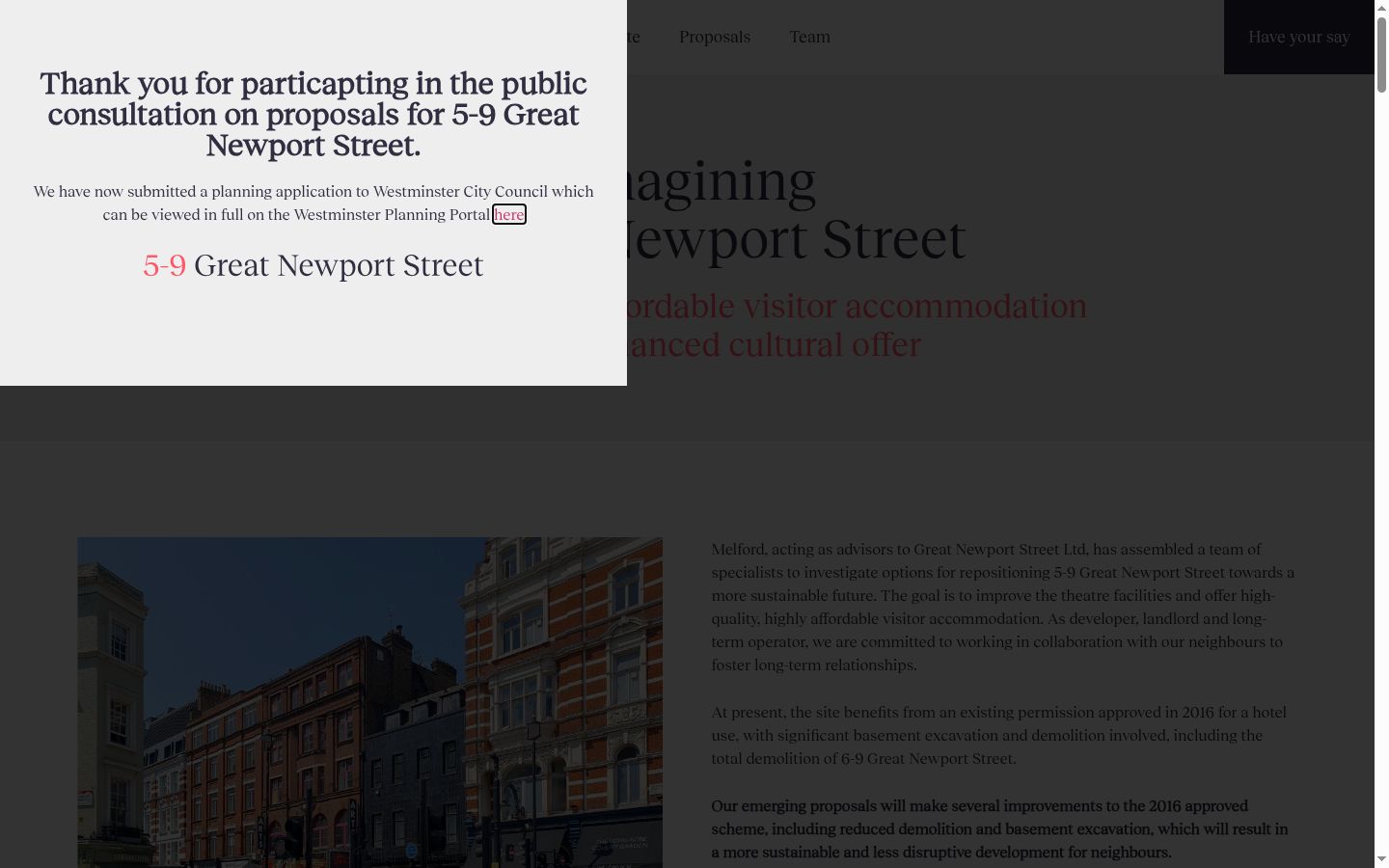Click the scrollbar up arrow
The height and width of the screenshot is (868, 1389).
[1381, 7]
